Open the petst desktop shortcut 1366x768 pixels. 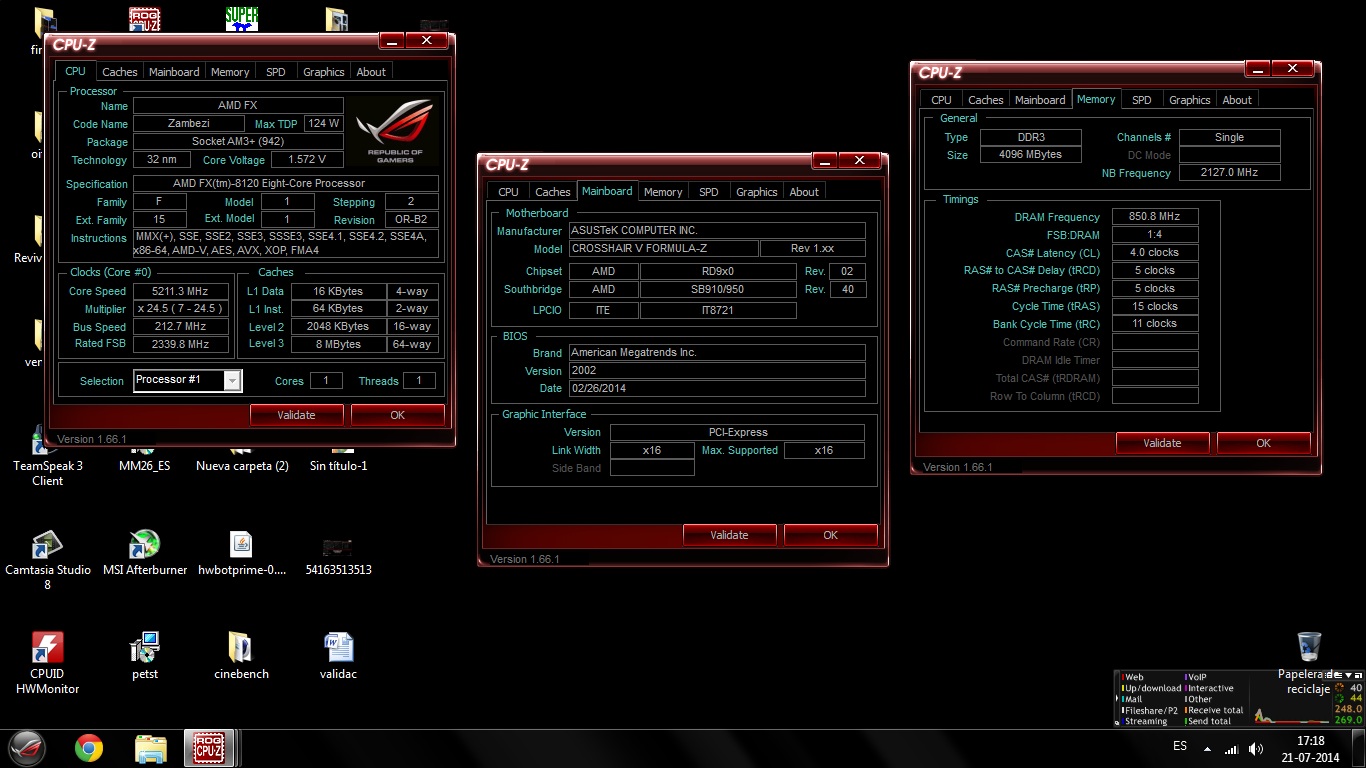tap(145, 656)
